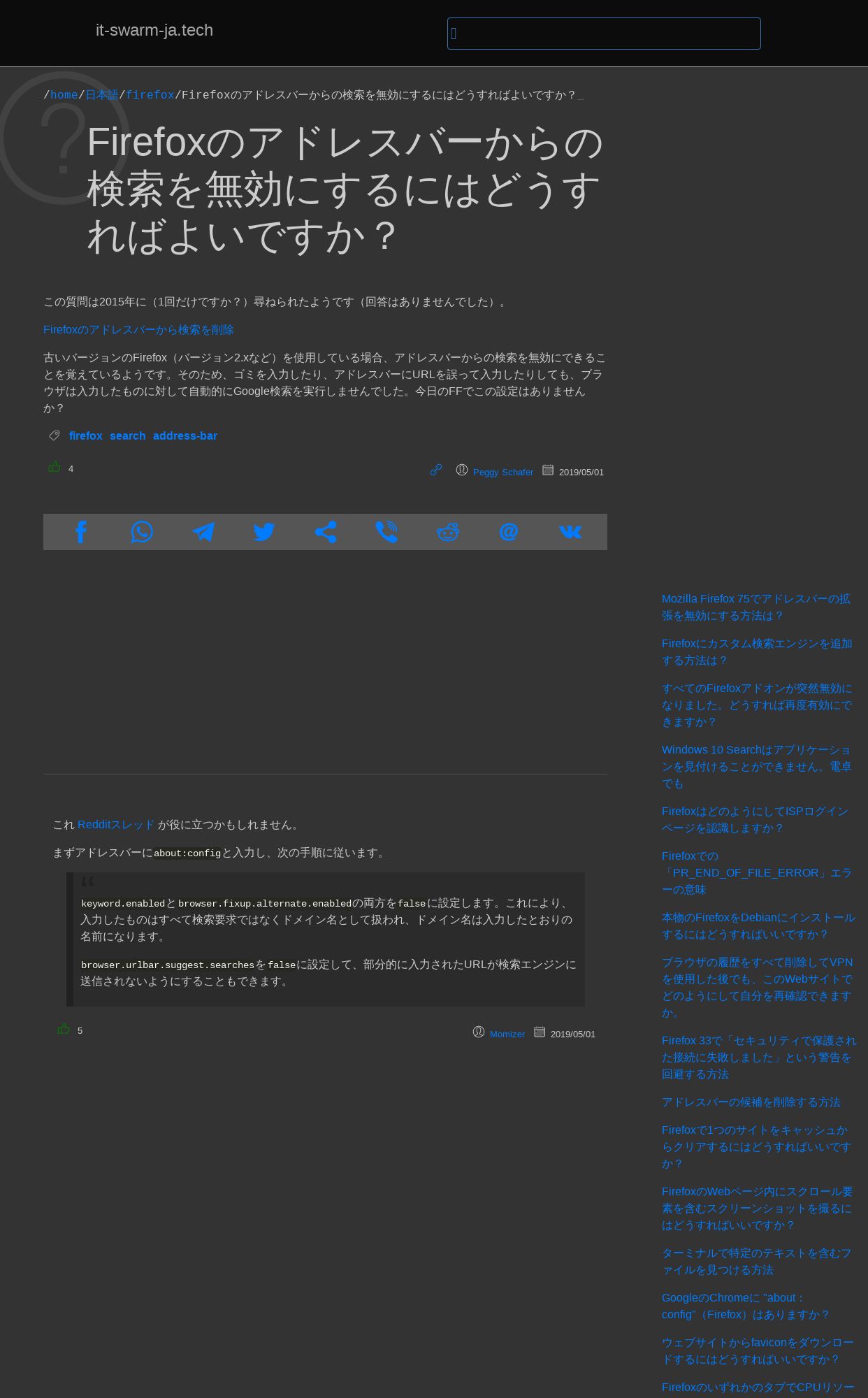Click the permalink chain icon
Screen dimensions: 868x1398
click(436, 470)
